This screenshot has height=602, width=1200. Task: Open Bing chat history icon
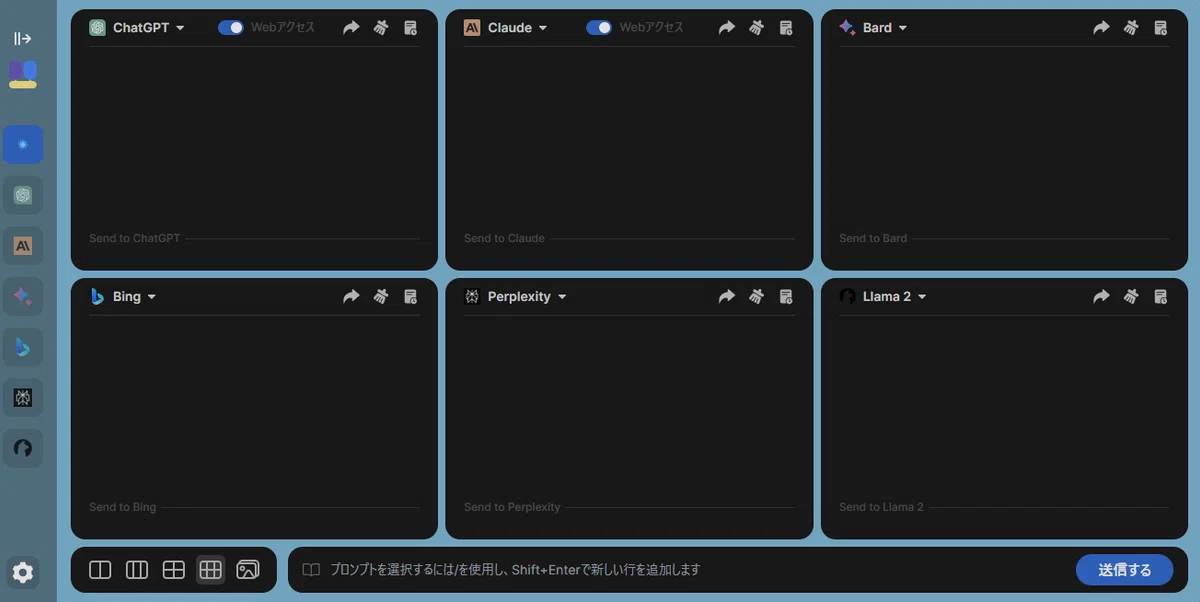[x=410, y=297]
